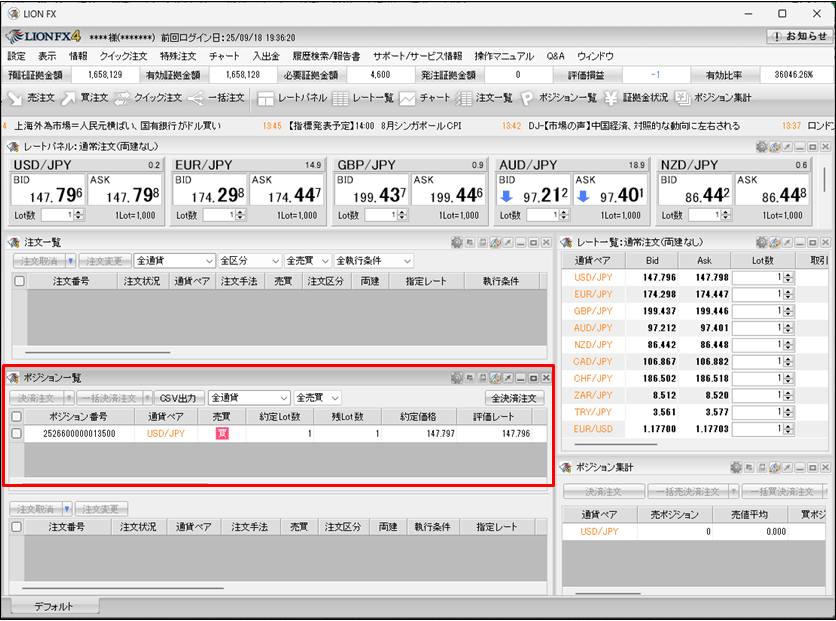Image resolution: width=836 pixels, height=621 pixels.
Task: Open the 履歴検索/報告書 menu
Action: point(326,56)
